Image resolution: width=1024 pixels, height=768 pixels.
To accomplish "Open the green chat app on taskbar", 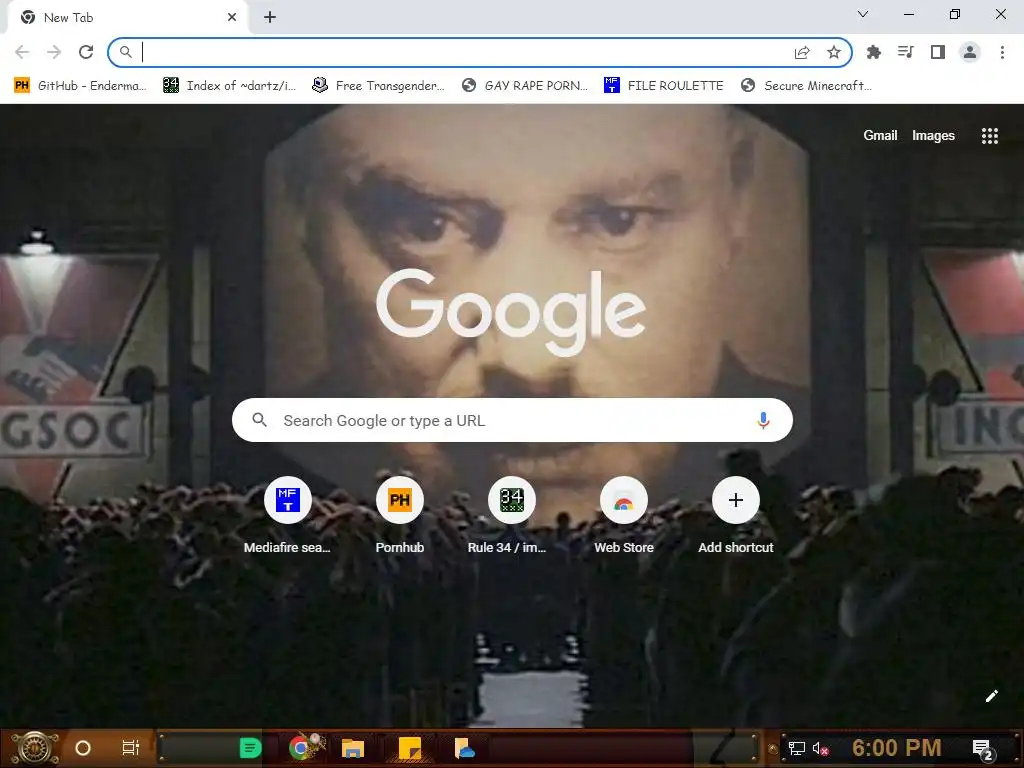I will [250, 748].
